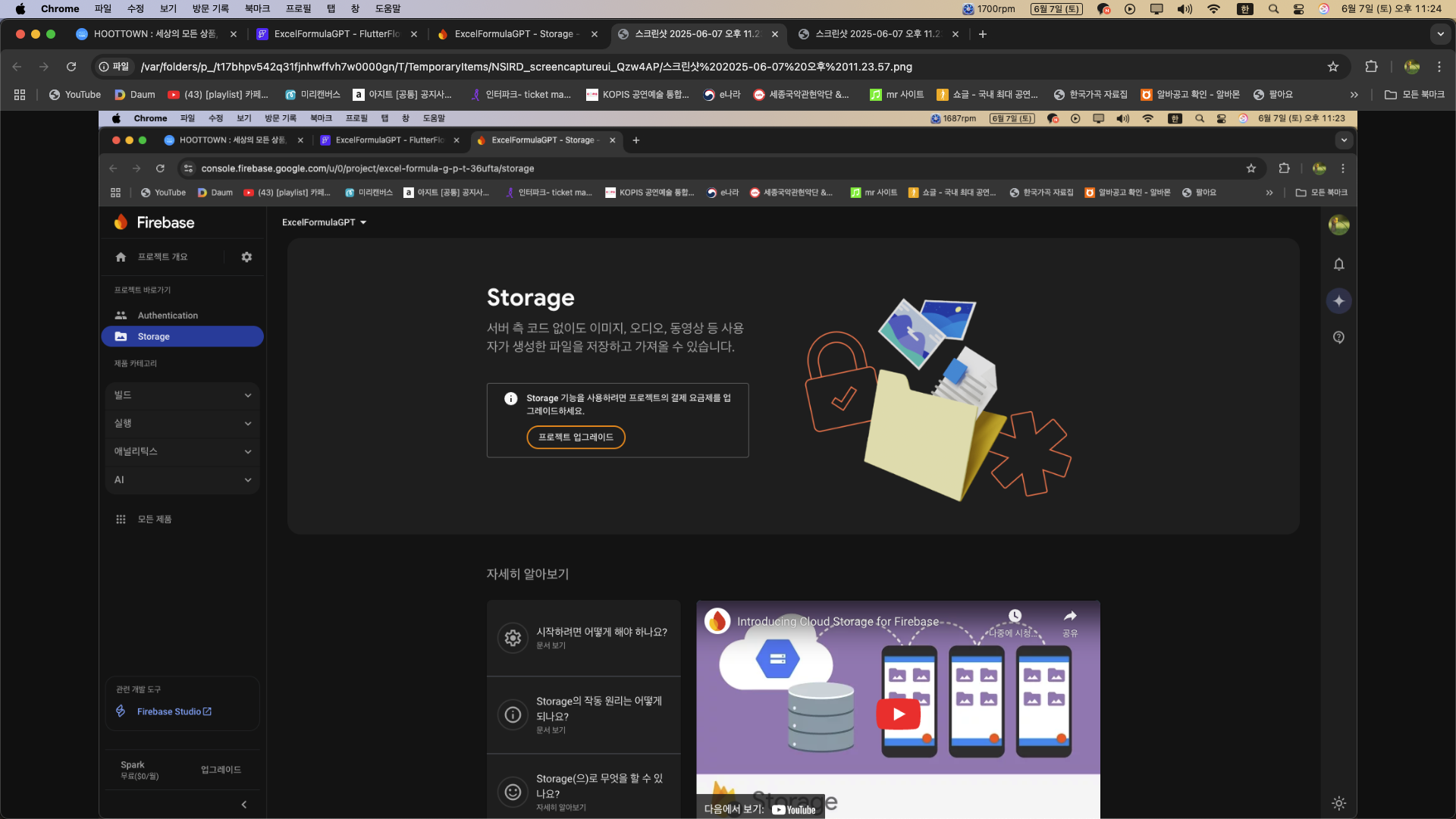This screenshot has height=819, width=1456.
Task: Open Daum bookmark in the outer bookmarks bar
Action: (x=135, y=95)
